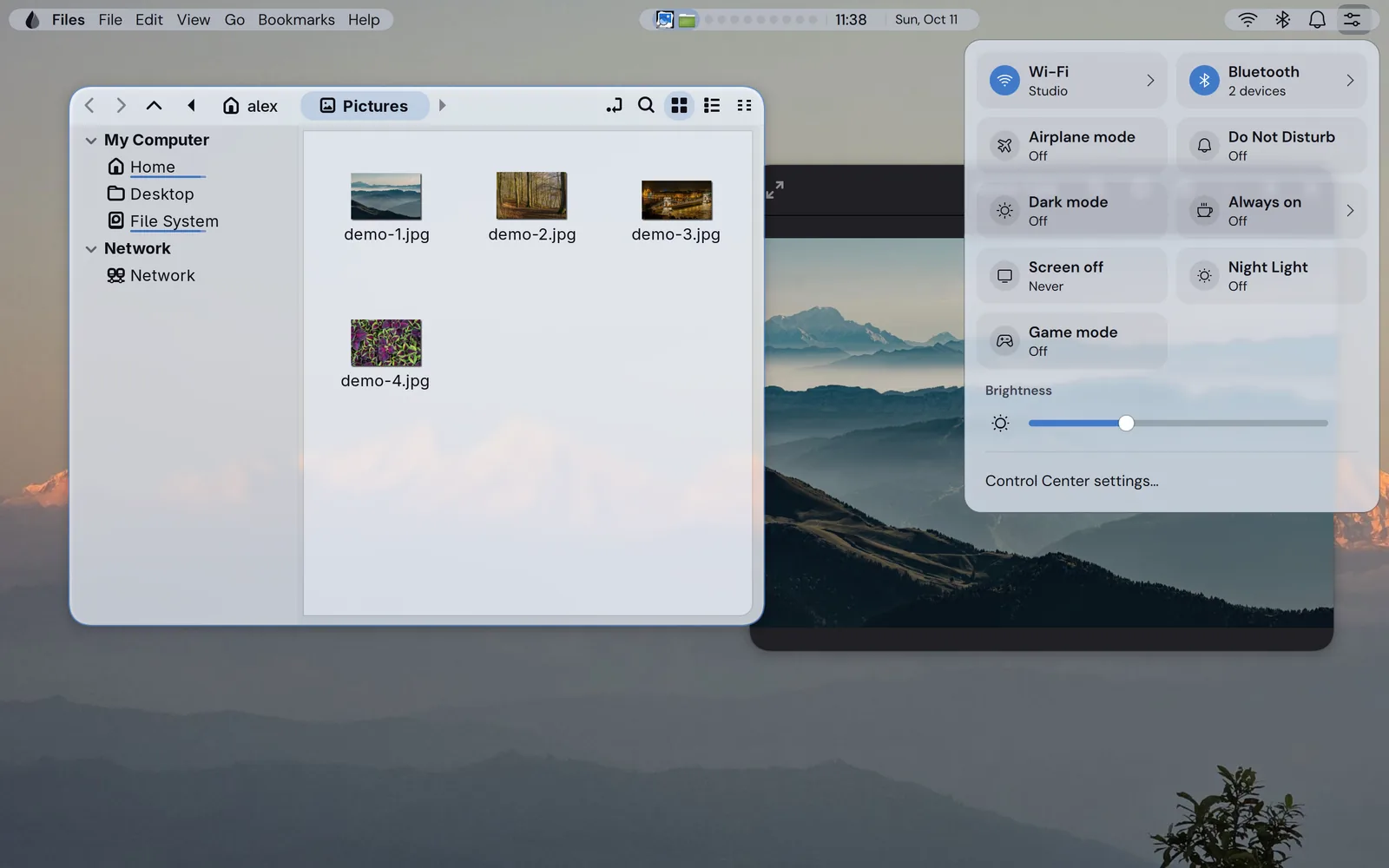Open Control Center settings…
Viewport: 1389px width, 868px height.
coord(1071,481)
